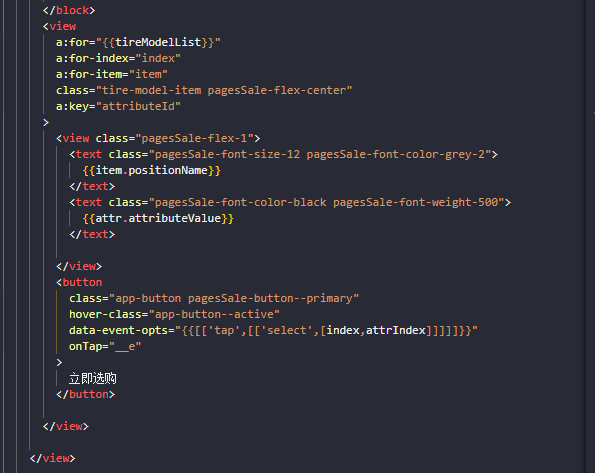Click the opening button tag
Image resolution: width=595 pixels, height=473 pixels.
point(79,282)
